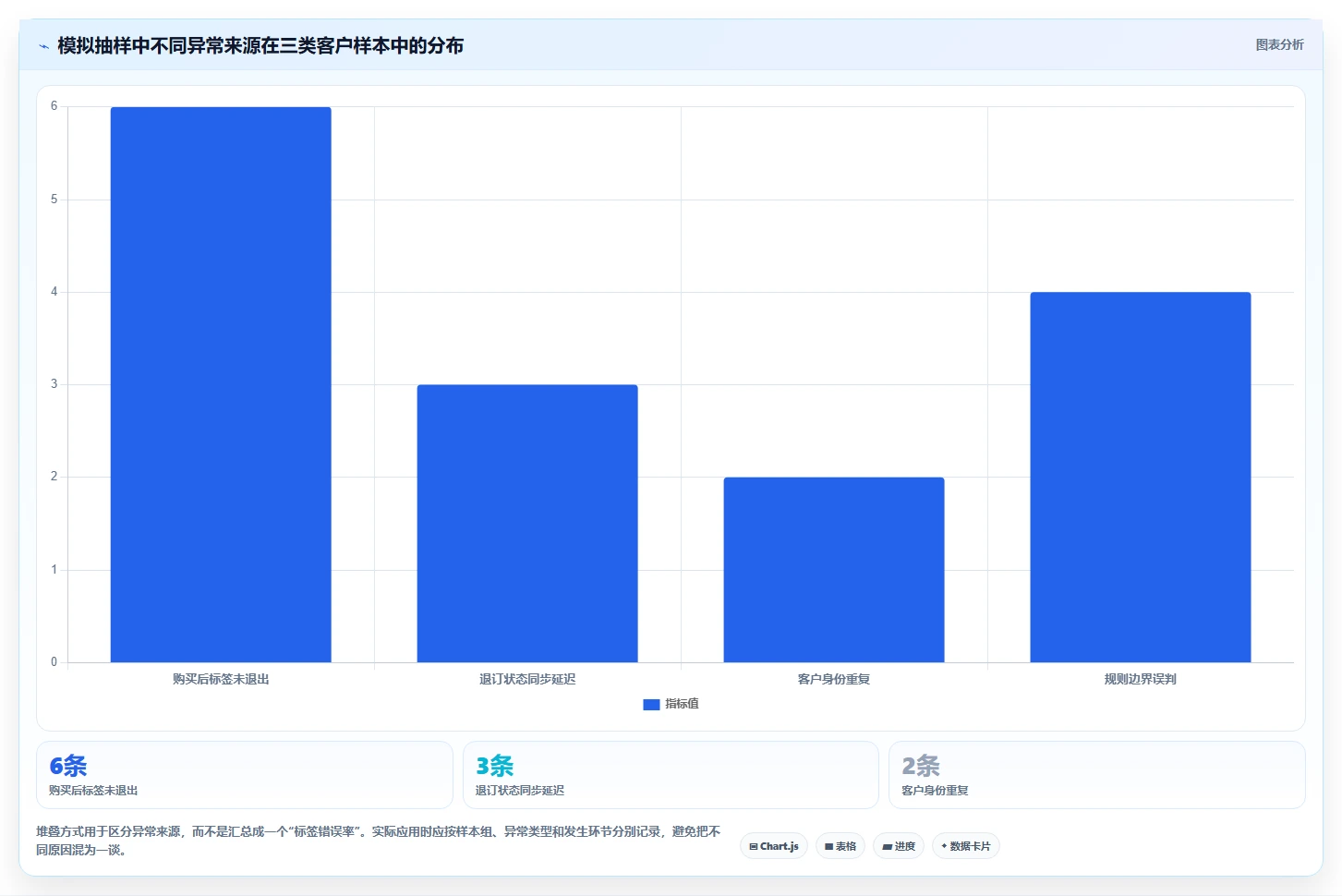
Task: Click the y-axis value 5
Action: point(54,200)
